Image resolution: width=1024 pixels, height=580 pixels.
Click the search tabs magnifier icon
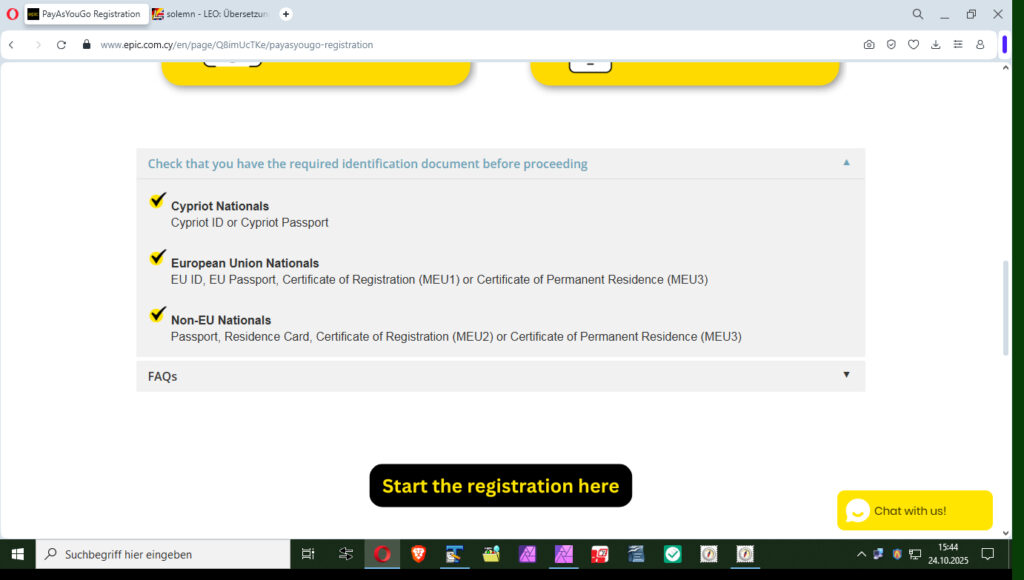[917, 14]
